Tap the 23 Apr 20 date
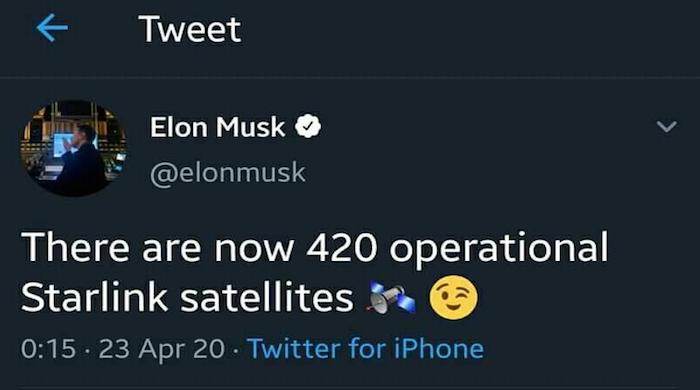Image resolution: width=700 pixels, height=390 pixels. click(x=162, y=349)
